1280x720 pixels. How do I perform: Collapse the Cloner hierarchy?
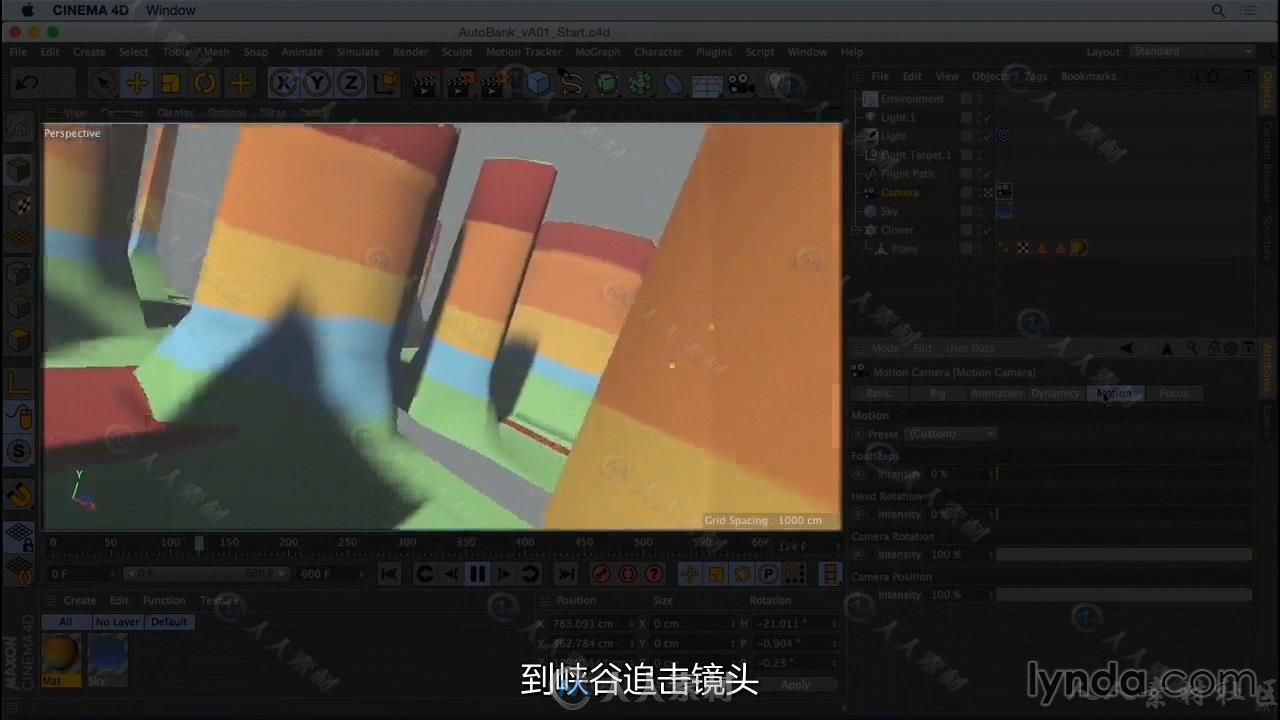[x=856, y=230]
